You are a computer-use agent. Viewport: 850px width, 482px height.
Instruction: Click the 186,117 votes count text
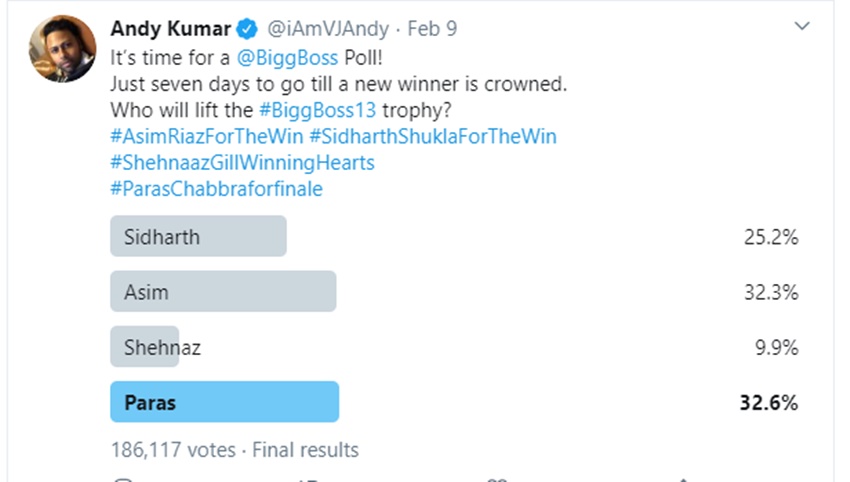173,450
